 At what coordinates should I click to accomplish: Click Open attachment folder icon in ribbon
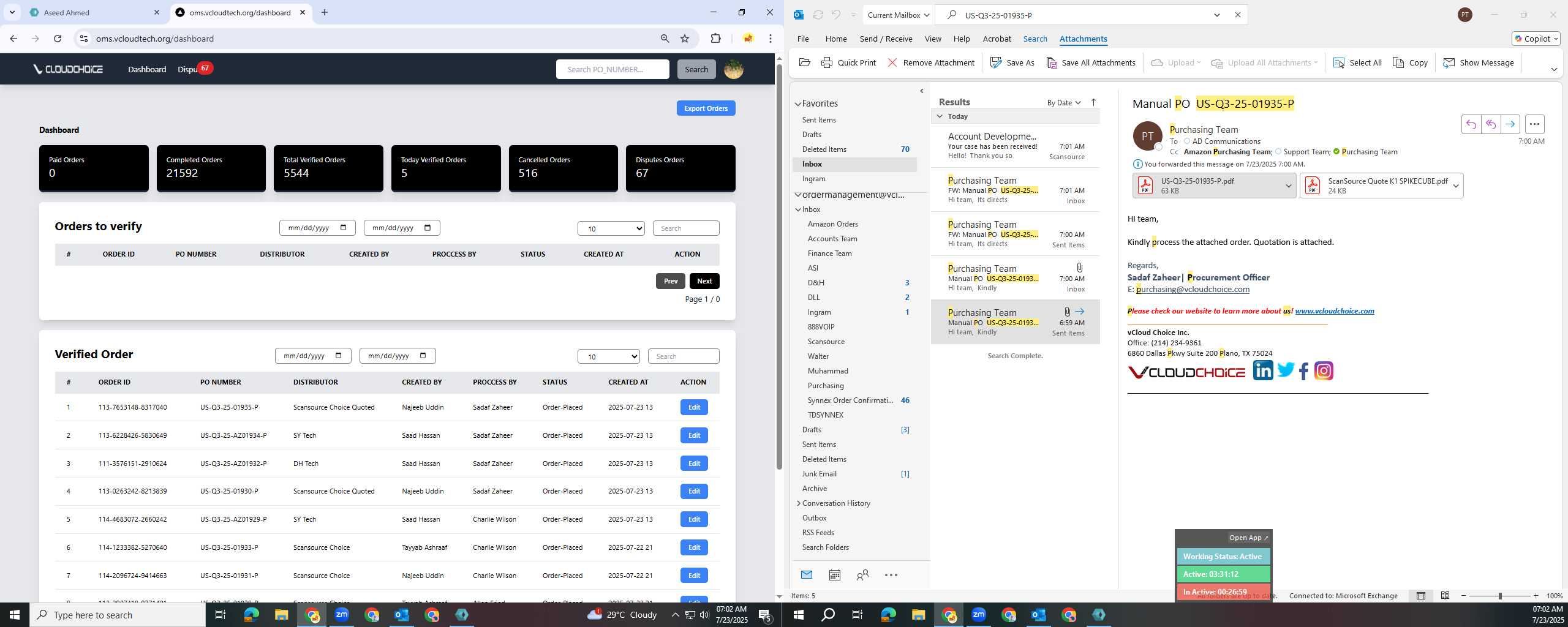[805, 62]
